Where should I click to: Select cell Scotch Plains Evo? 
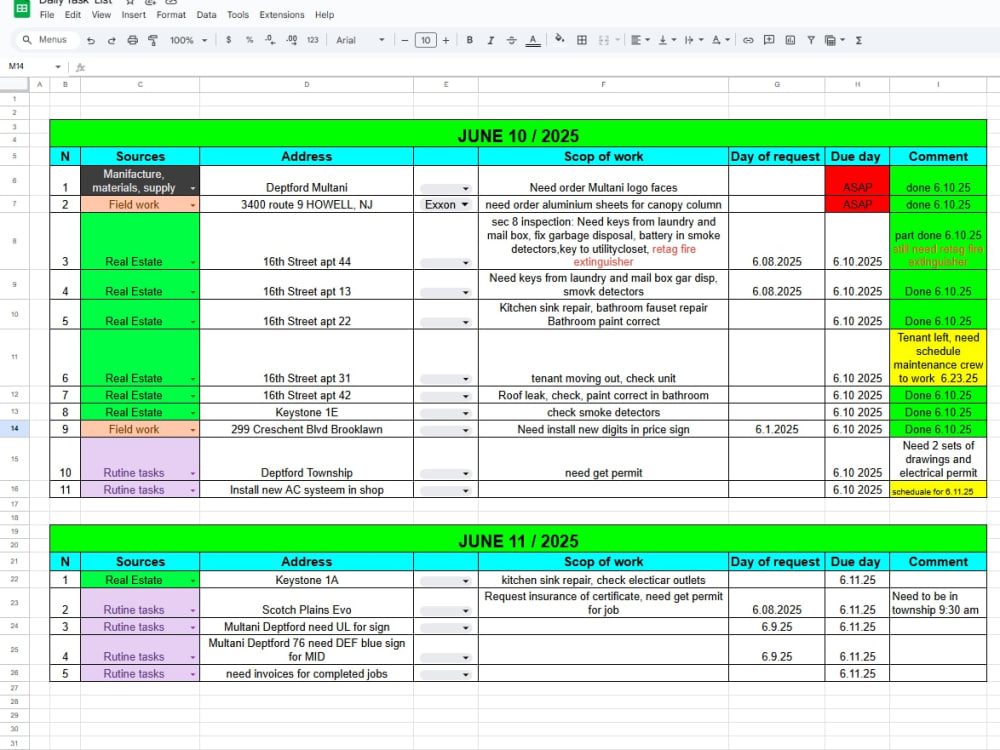[x=306, y=602]
